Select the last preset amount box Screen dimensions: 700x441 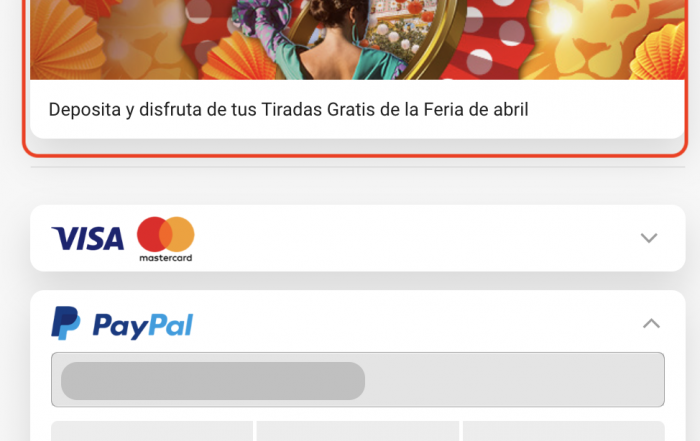pyautogui.click(x=563, y=431)
